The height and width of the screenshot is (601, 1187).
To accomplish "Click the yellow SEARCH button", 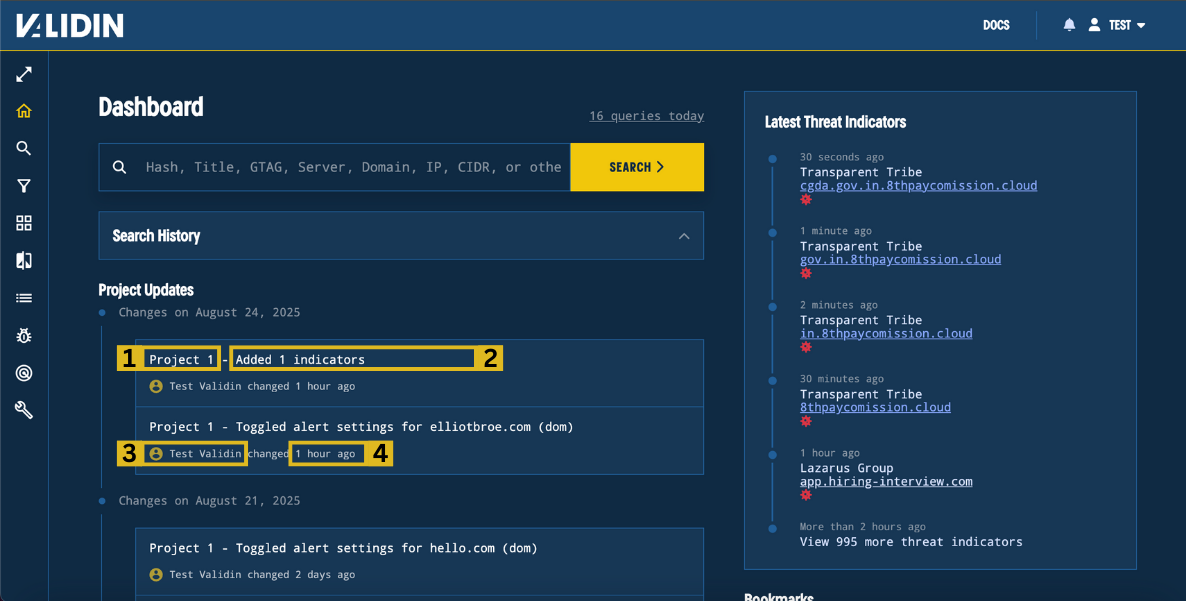I will click(637, 167).
